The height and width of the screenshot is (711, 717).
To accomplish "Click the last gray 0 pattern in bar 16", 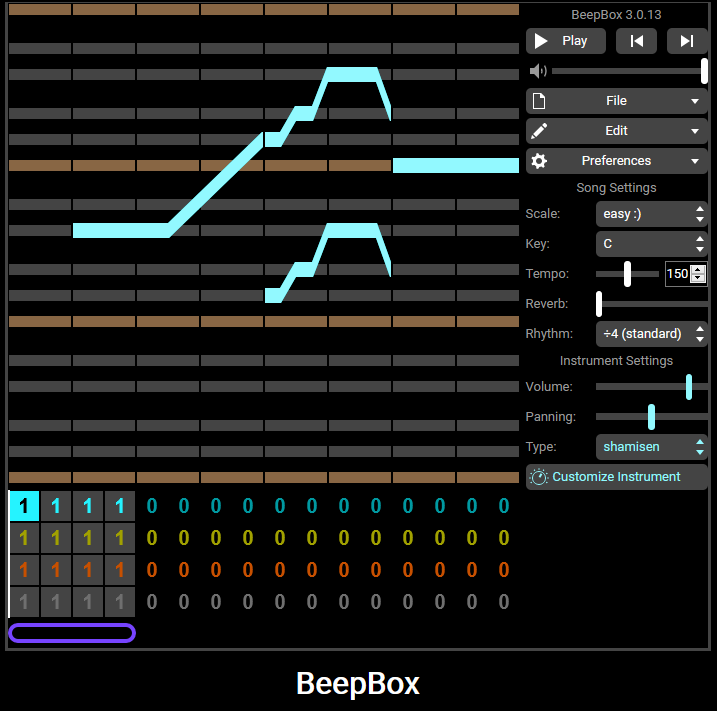I will click(504, 602).
